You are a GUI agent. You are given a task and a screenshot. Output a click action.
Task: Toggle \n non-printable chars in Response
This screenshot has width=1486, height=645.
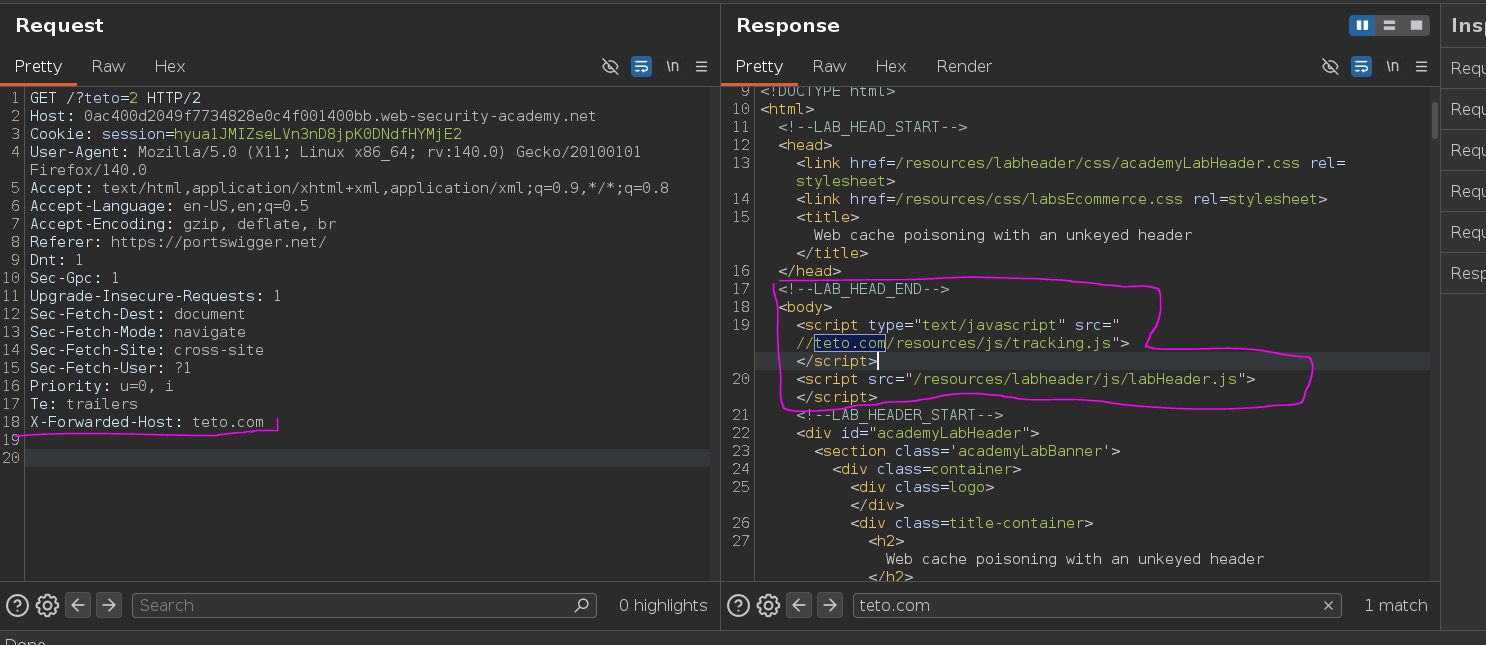tap(1392, 66)
